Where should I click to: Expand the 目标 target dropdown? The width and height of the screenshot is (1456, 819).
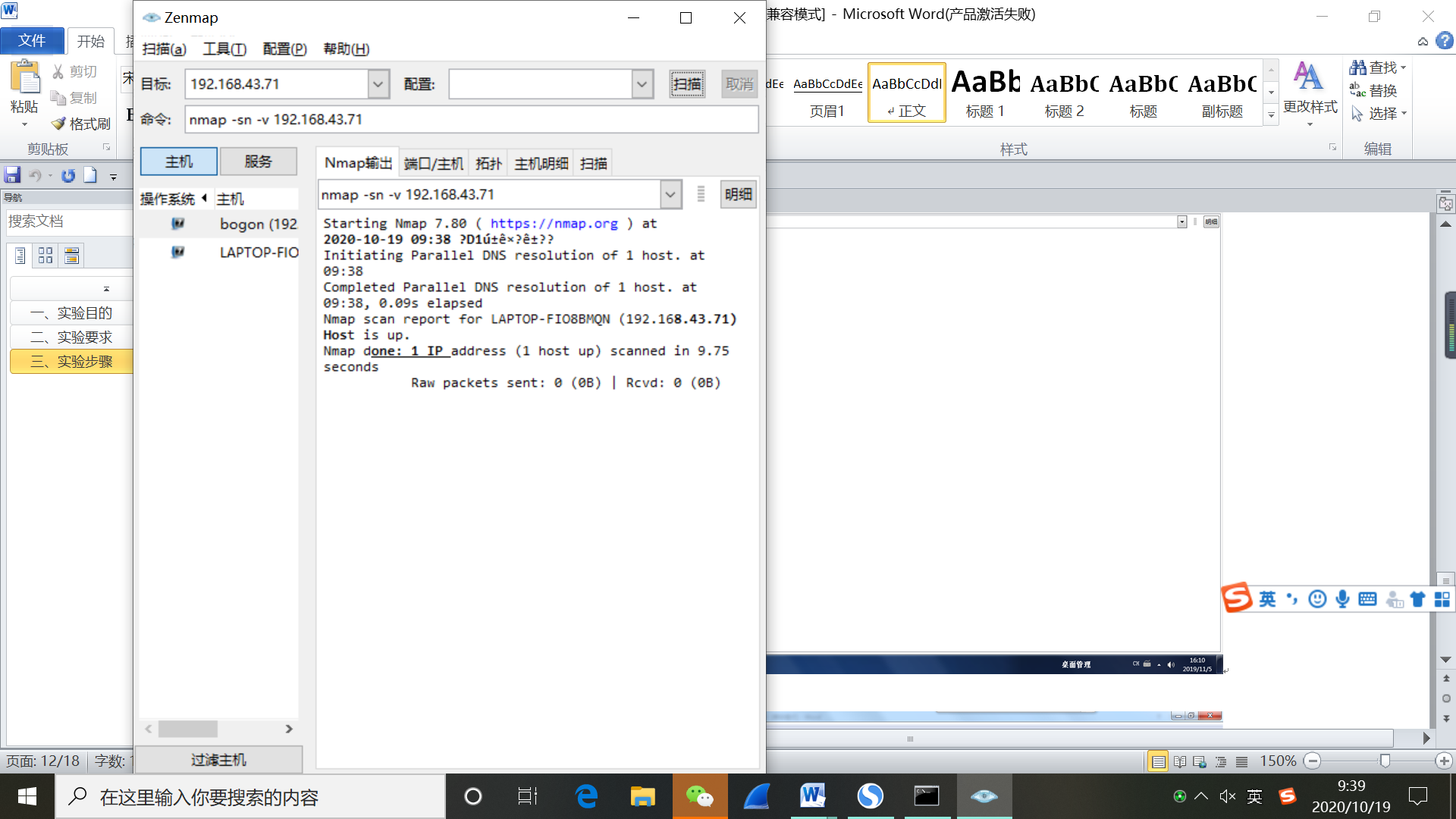(378, 84)
